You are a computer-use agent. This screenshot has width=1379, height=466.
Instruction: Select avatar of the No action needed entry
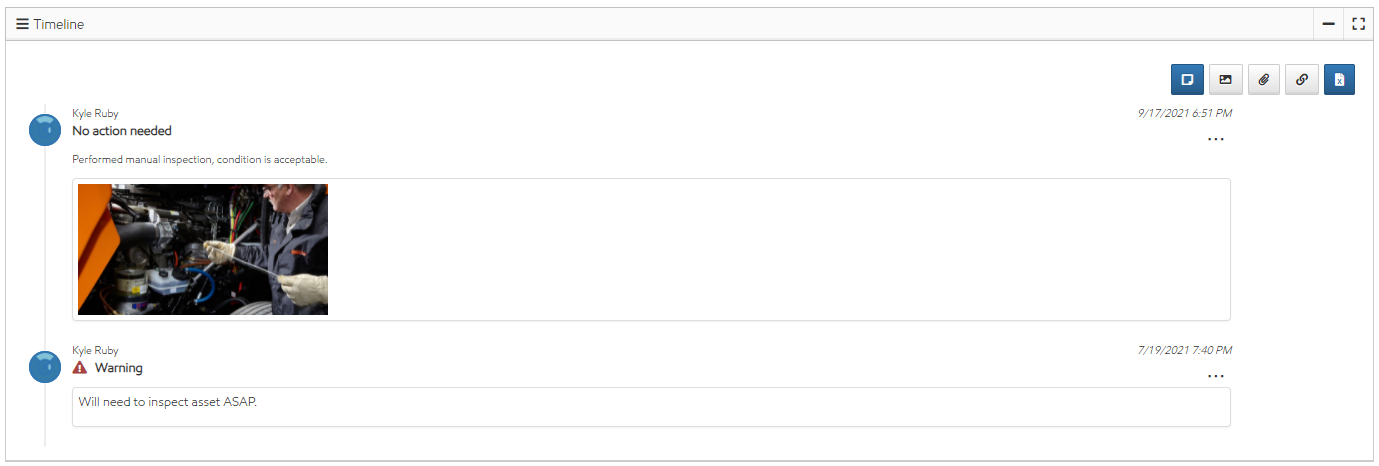point(45,130)
